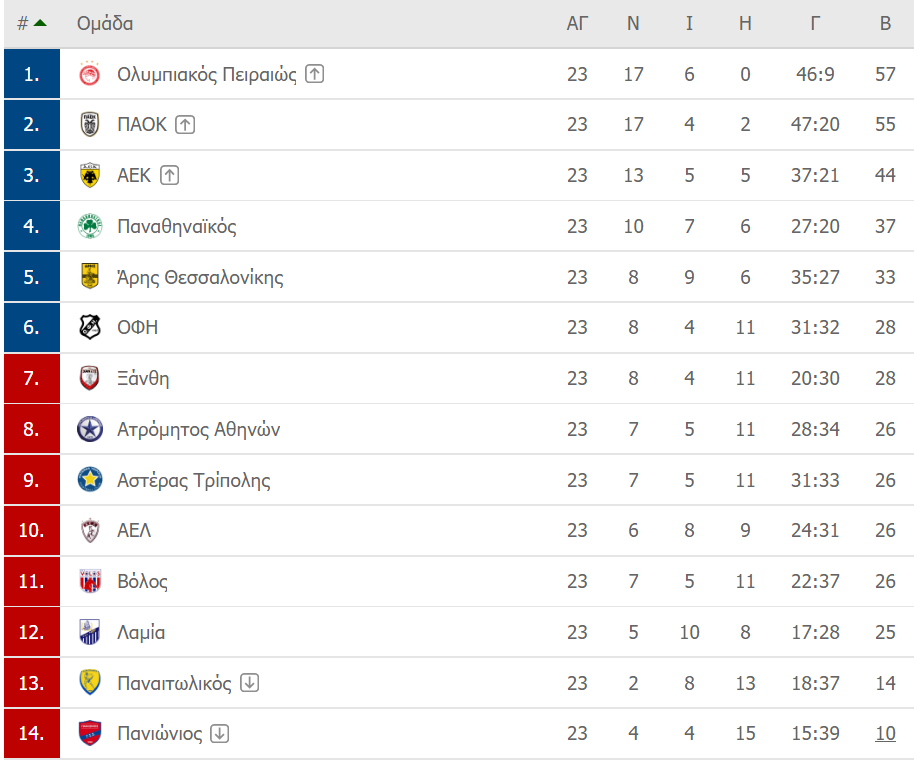Click the Panetolikos yellow shield crest
Viewport: 914px width, 762px height.
tap(90, 683)
